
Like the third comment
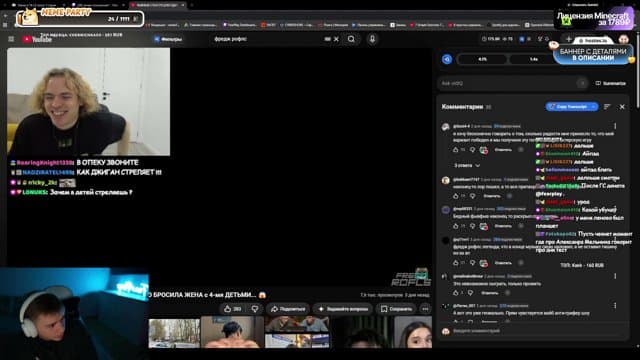point(456,226)
